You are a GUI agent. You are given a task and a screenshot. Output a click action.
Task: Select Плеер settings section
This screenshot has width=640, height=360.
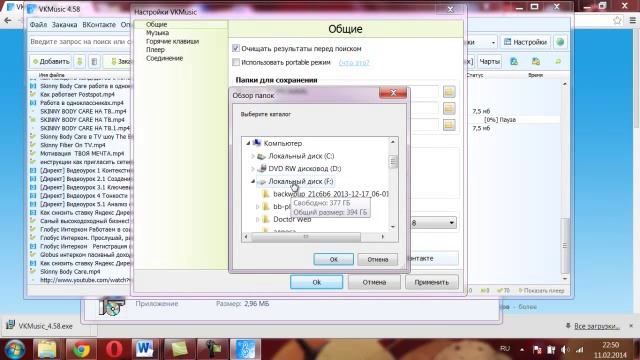(x=155, y=50)
